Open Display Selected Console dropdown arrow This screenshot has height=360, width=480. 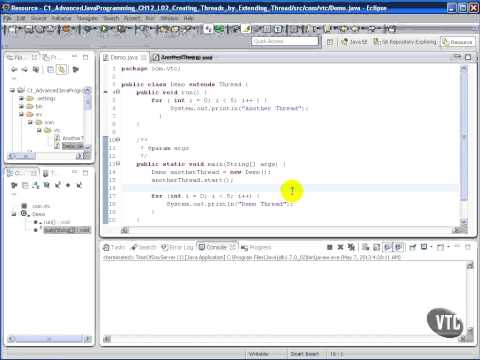(x=431, y=247)
